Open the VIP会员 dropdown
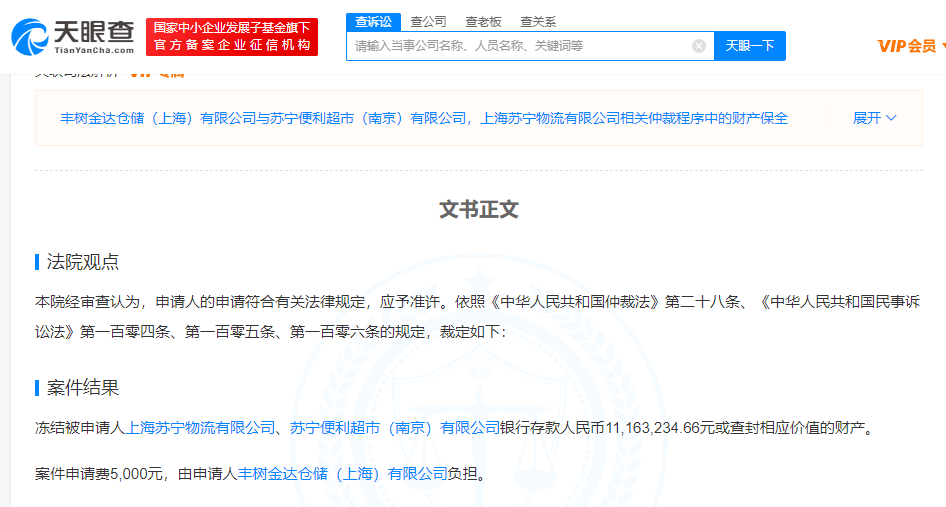946x507 pixels. pos(910,46)
